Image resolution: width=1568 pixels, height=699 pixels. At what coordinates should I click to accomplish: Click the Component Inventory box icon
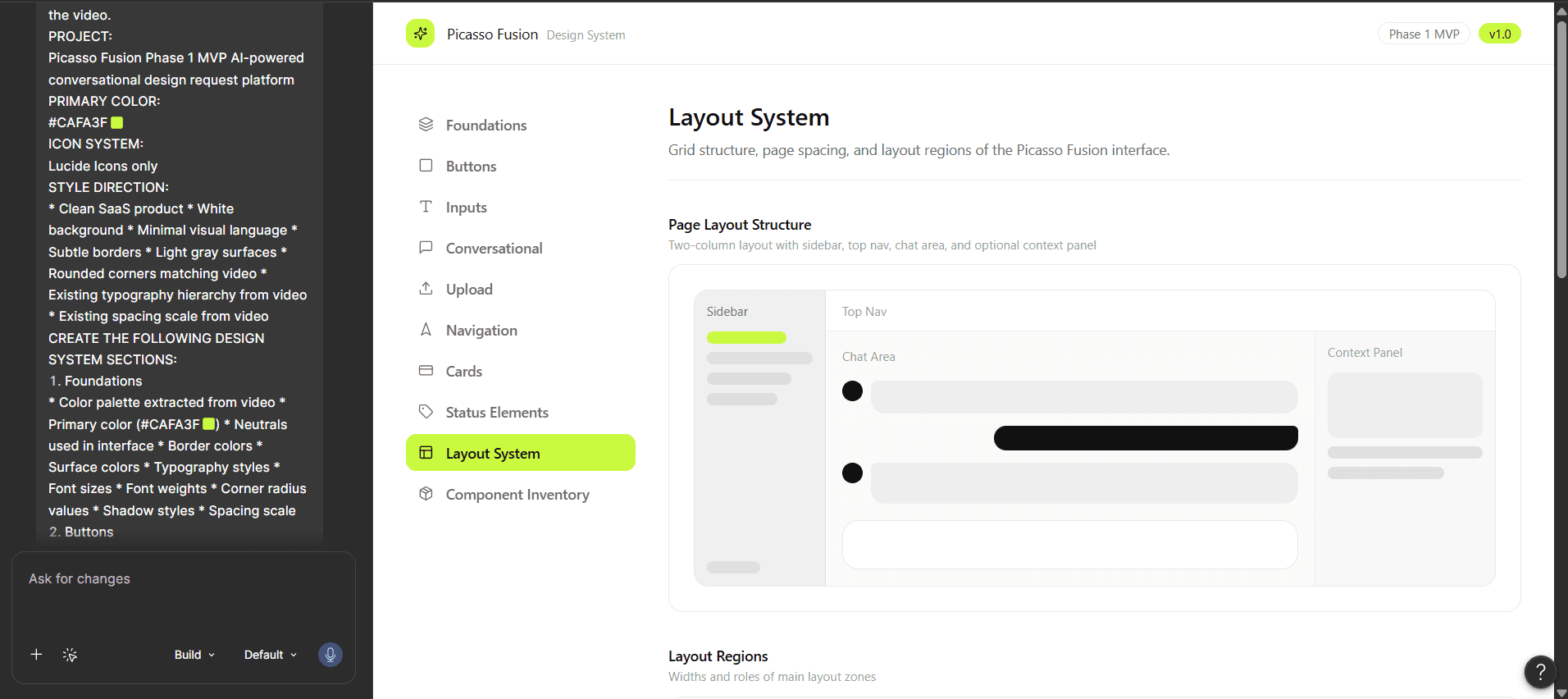pyautogui.click(x=426, y=493)
